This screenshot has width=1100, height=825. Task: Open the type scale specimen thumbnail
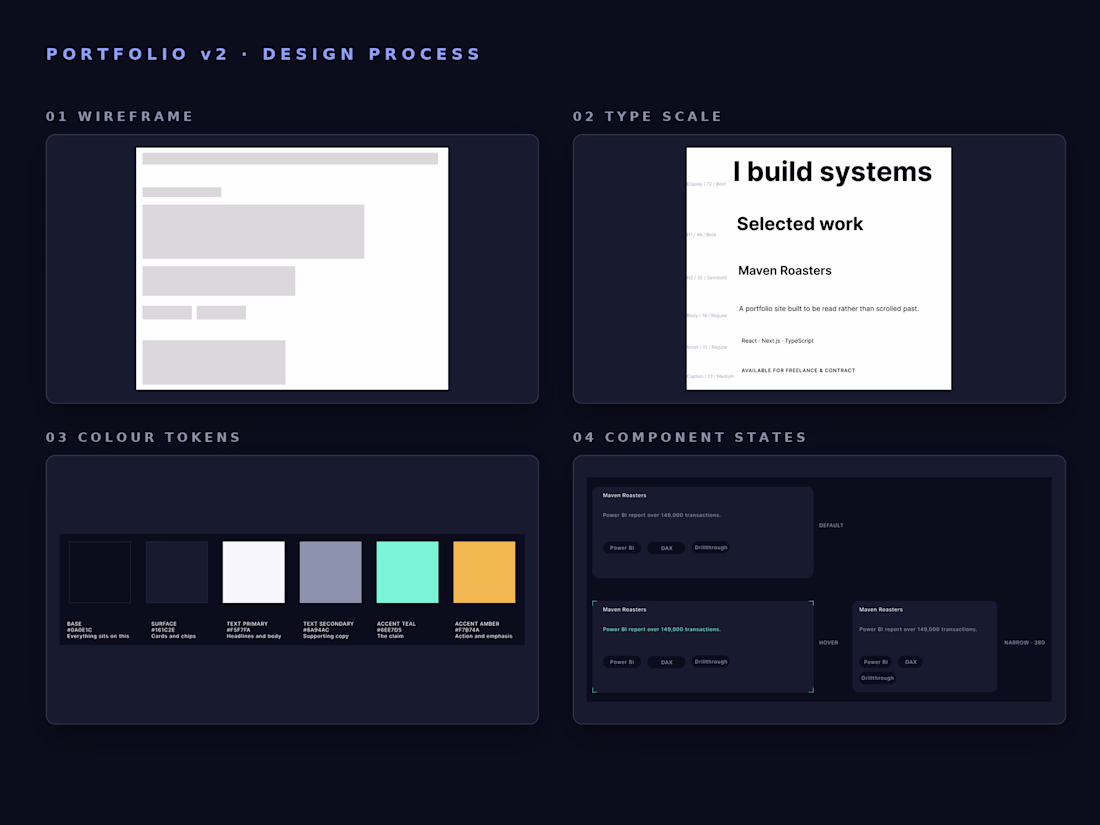click(819, 269)
